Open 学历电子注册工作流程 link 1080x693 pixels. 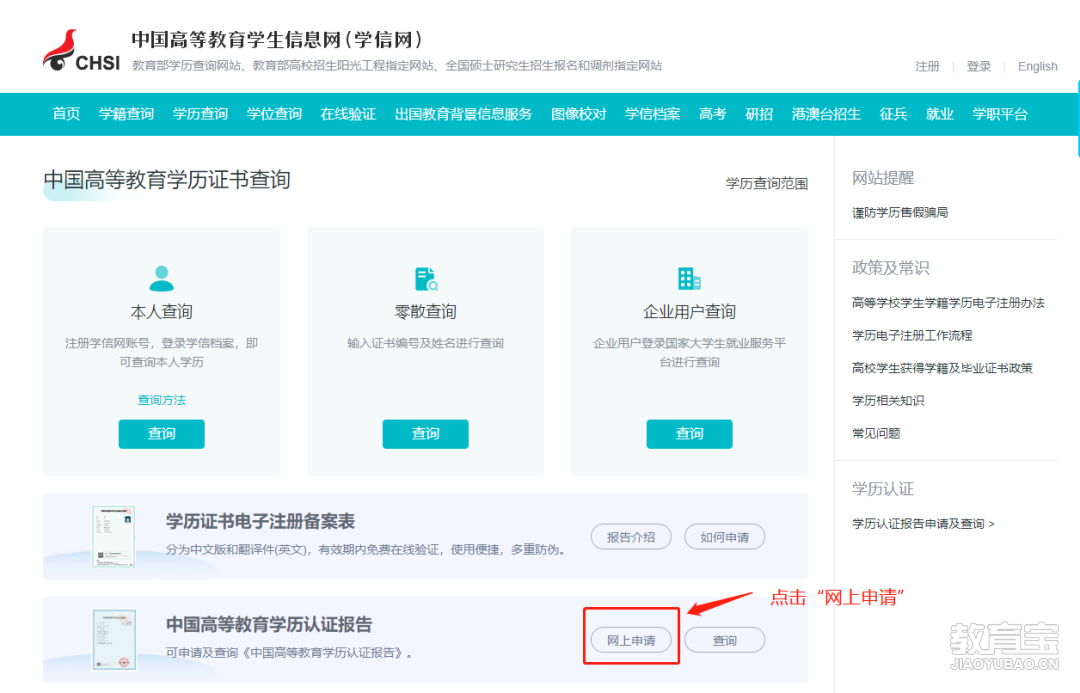pos(912,335)
